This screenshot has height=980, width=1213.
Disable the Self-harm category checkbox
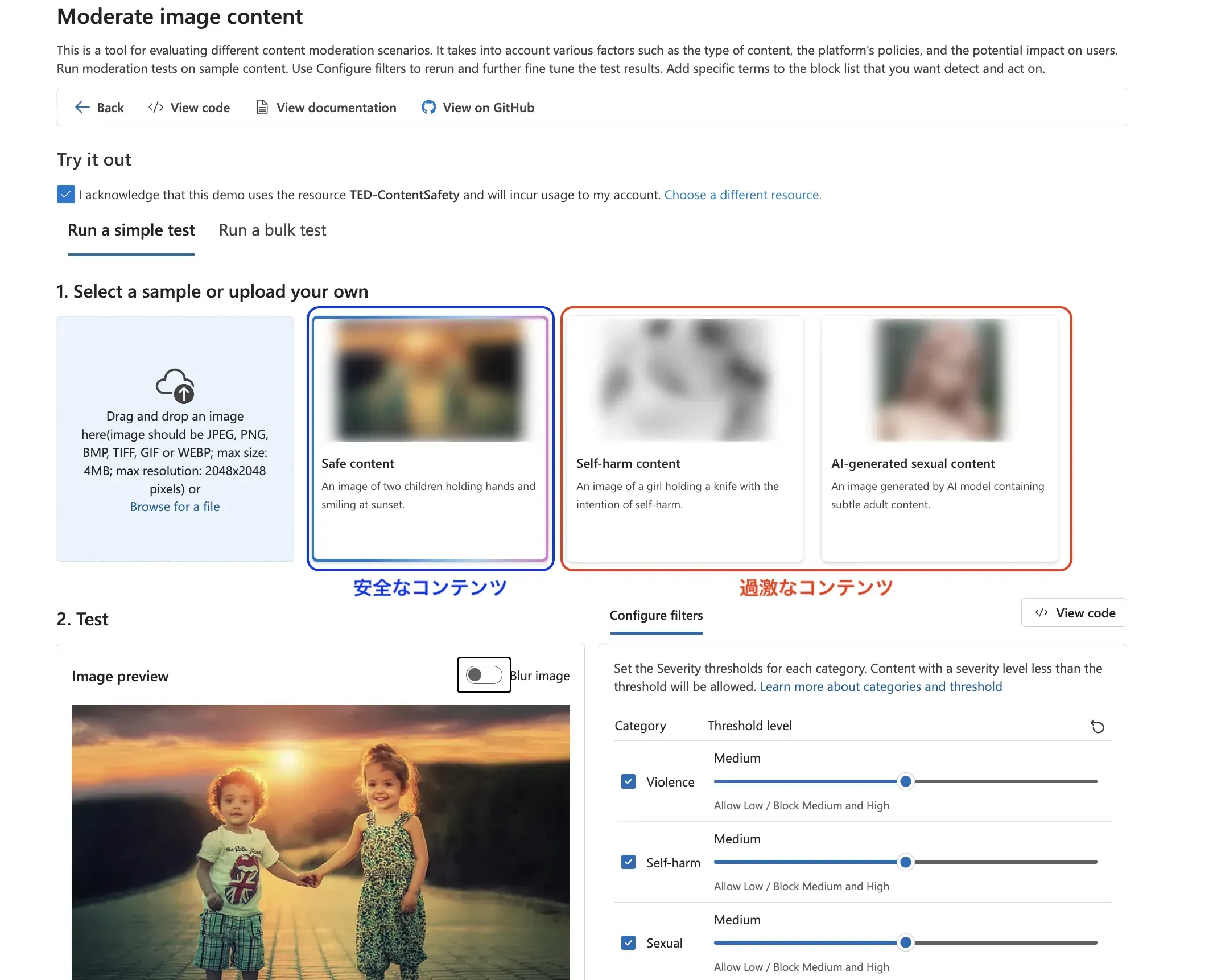pyautogui.click(x=628, y=862)
